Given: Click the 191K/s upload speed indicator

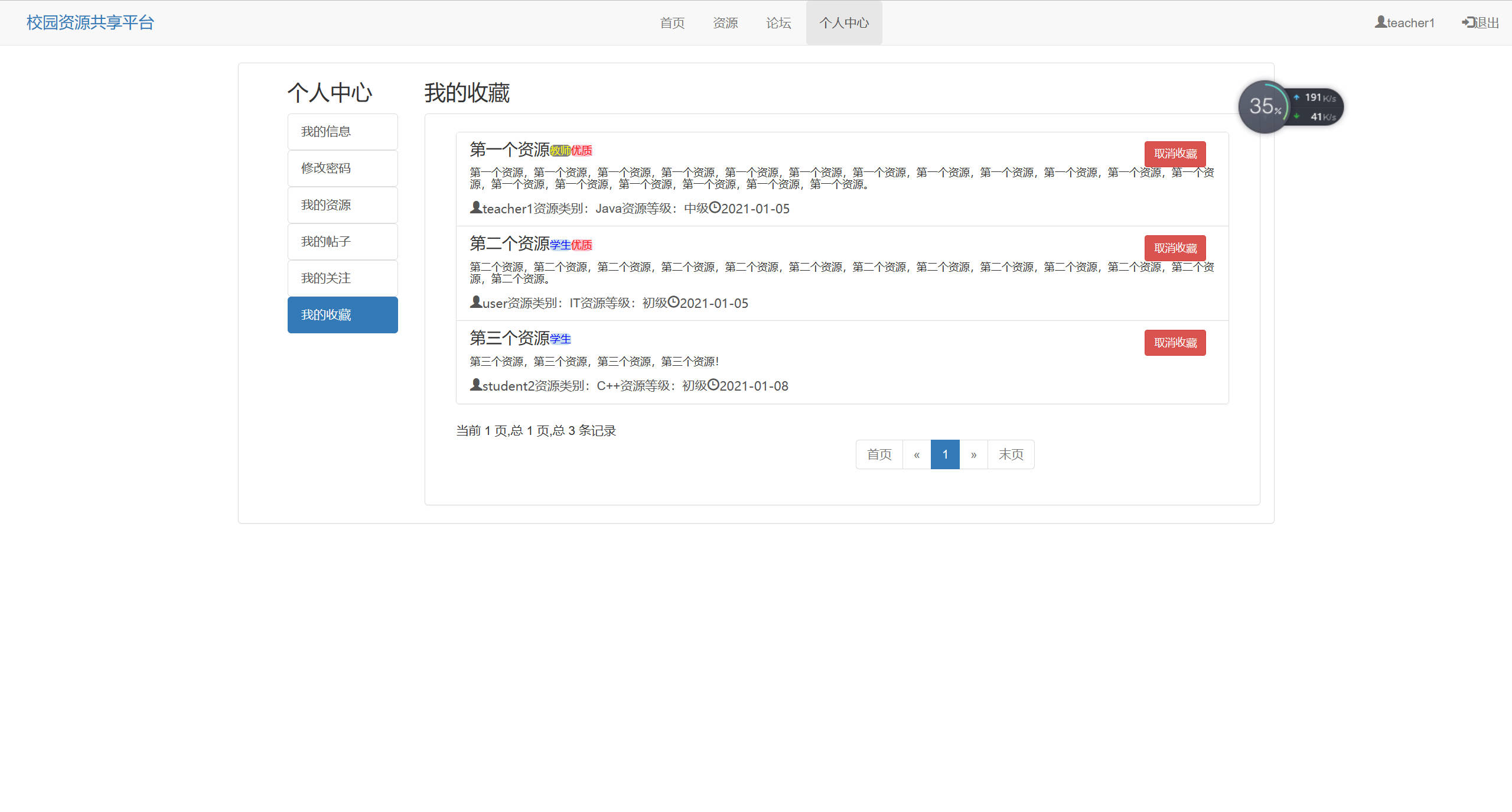Looking at the screenshot, I should tap(1314, 96).
